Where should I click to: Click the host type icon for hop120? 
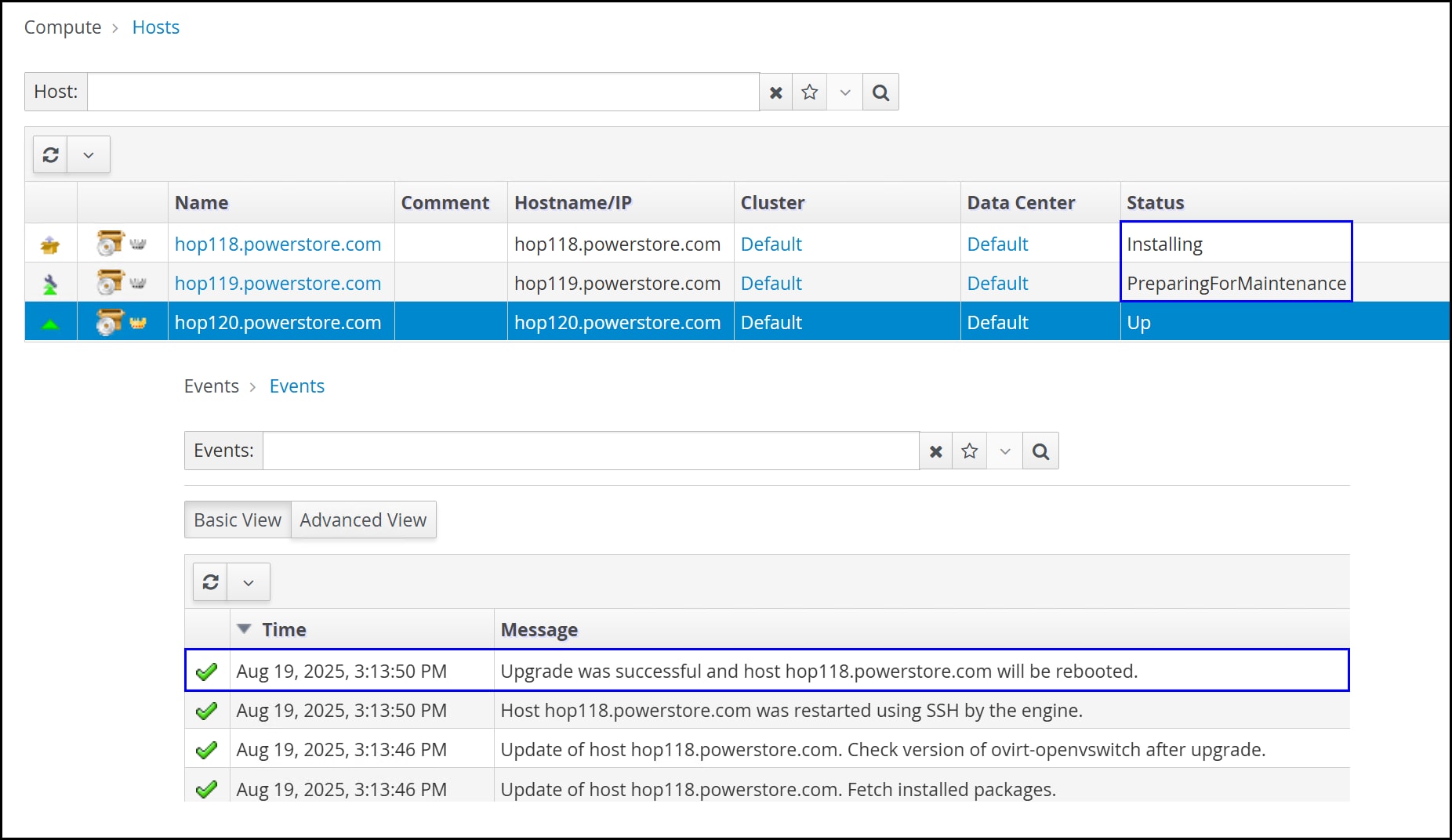tap(110, 321)
